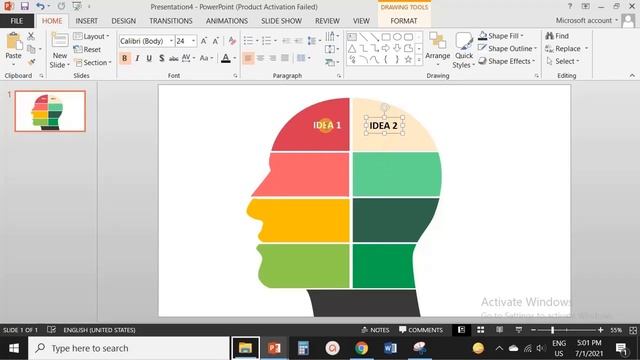The width and height of the screenshot is (640, 360).
Task: Select the triangle shape in shapes gallery
Action: pos(352,48)
